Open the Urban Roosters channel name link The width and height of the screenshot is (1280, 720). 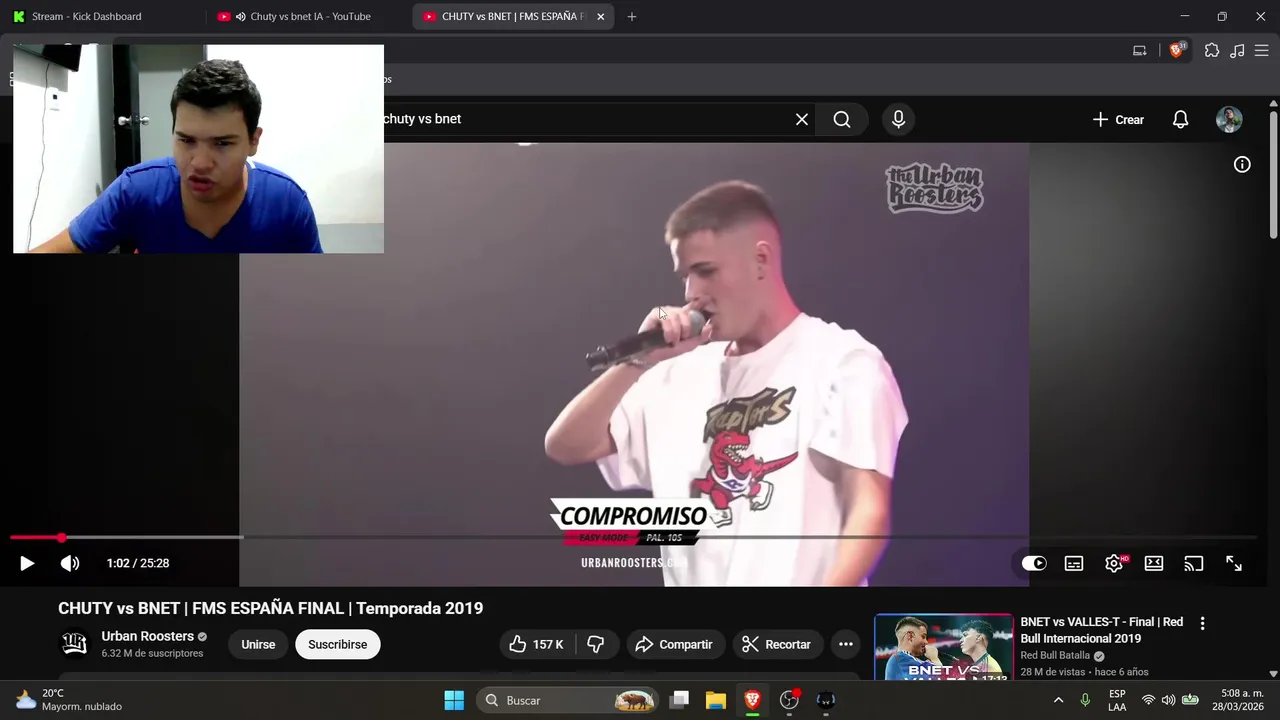(147, 637)
